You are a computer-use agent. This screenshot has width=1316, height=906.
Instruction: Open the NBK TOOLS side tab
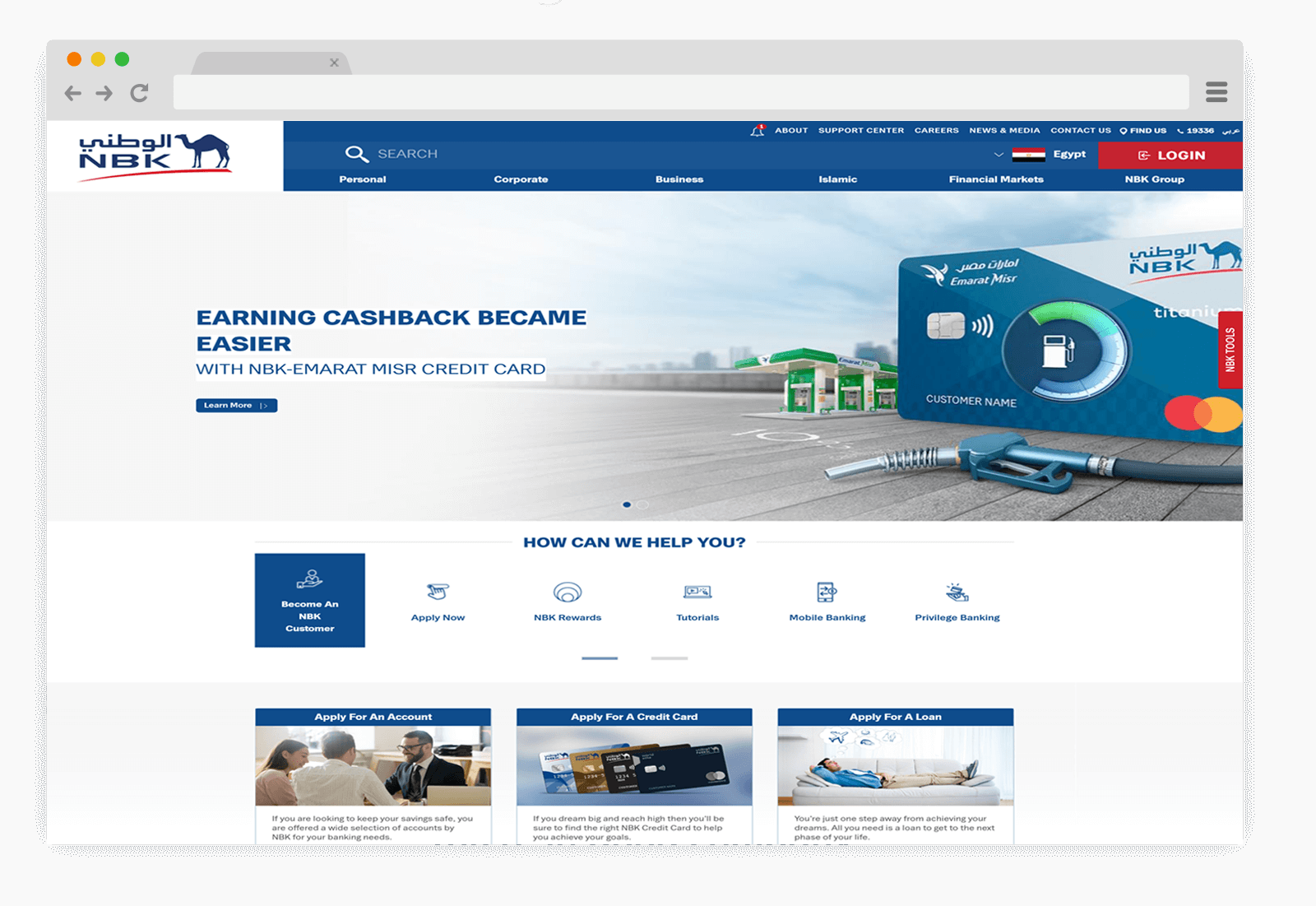point(1230,350)
